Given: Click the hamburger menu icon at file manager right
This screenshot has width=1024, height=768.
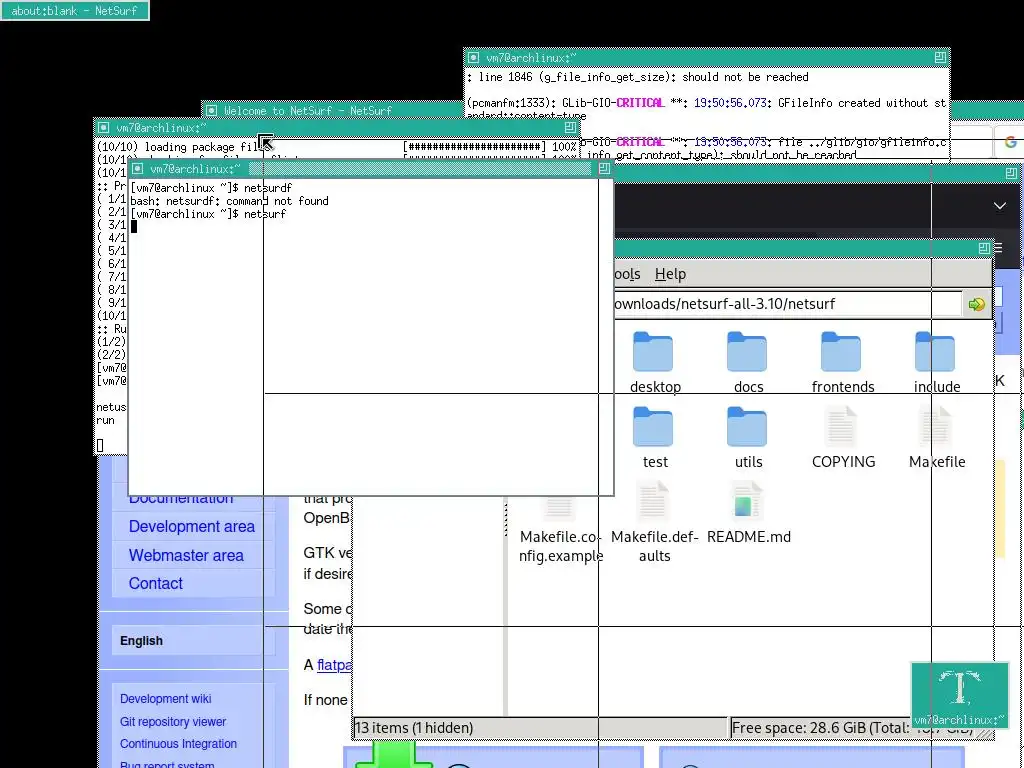Looking at the screenshot, I should click(998, 248).
